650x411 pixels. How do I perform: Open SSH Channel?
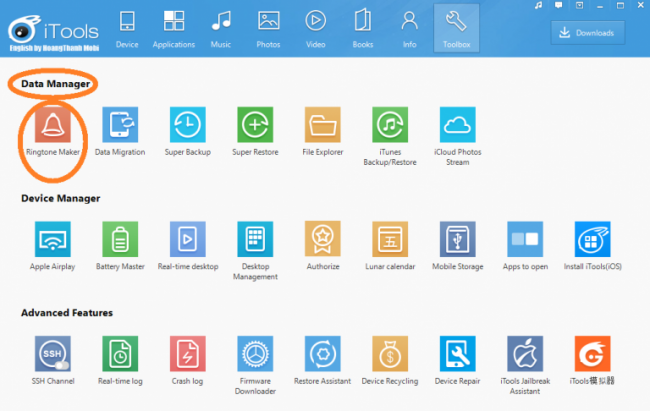pos(53,353)
